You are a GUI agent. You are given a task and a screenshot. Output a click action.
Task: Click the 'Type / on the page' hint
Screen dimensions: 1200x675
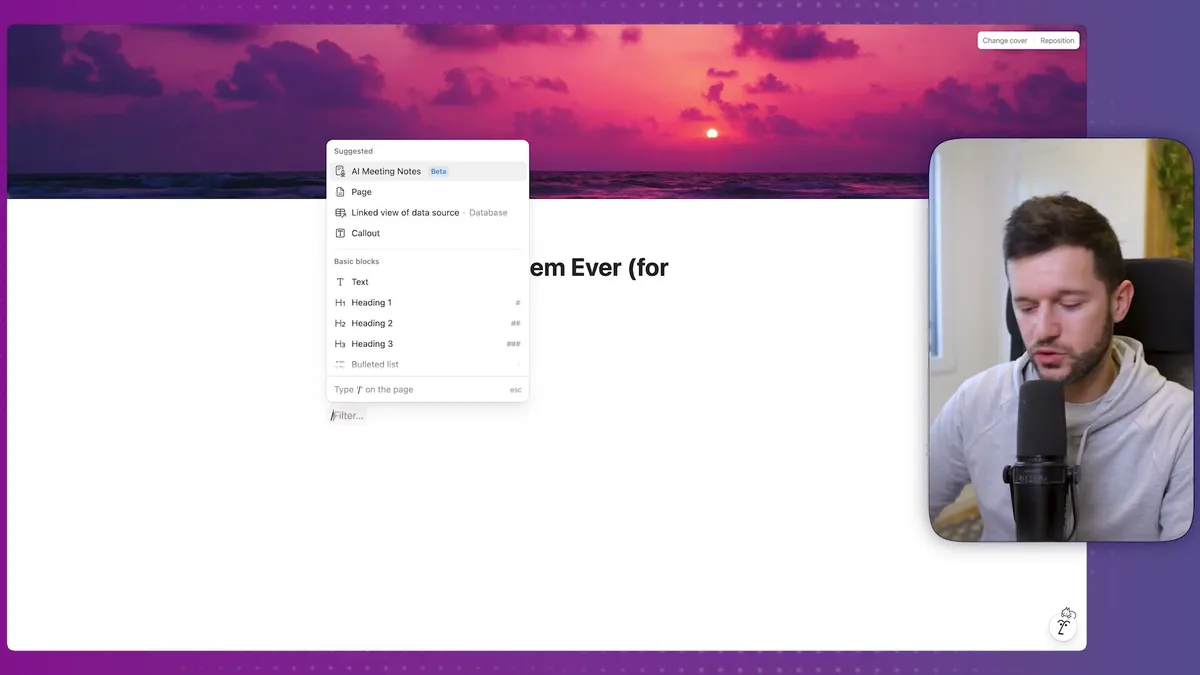pyautogui.click(x=374, y=390)
